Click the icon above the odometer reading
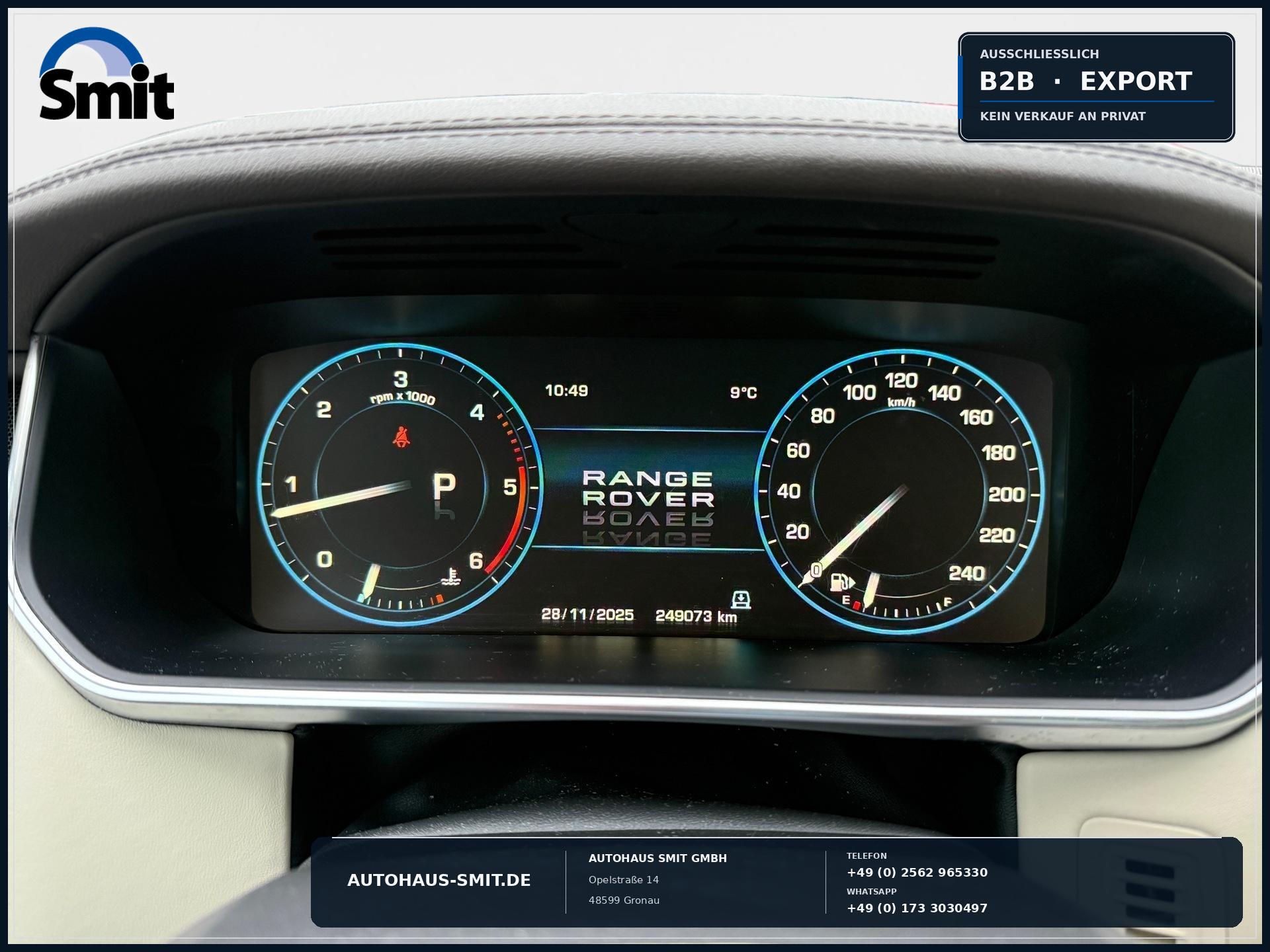1270x952 pixels. coord(741,599)
